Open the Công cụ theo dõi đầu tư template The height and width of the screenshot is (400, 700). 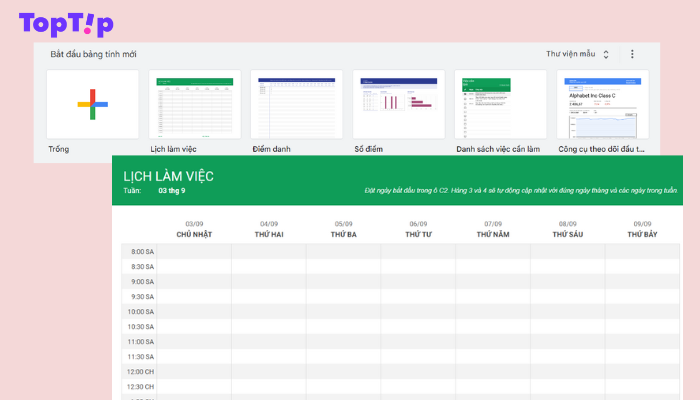click(x=602, y=104)
